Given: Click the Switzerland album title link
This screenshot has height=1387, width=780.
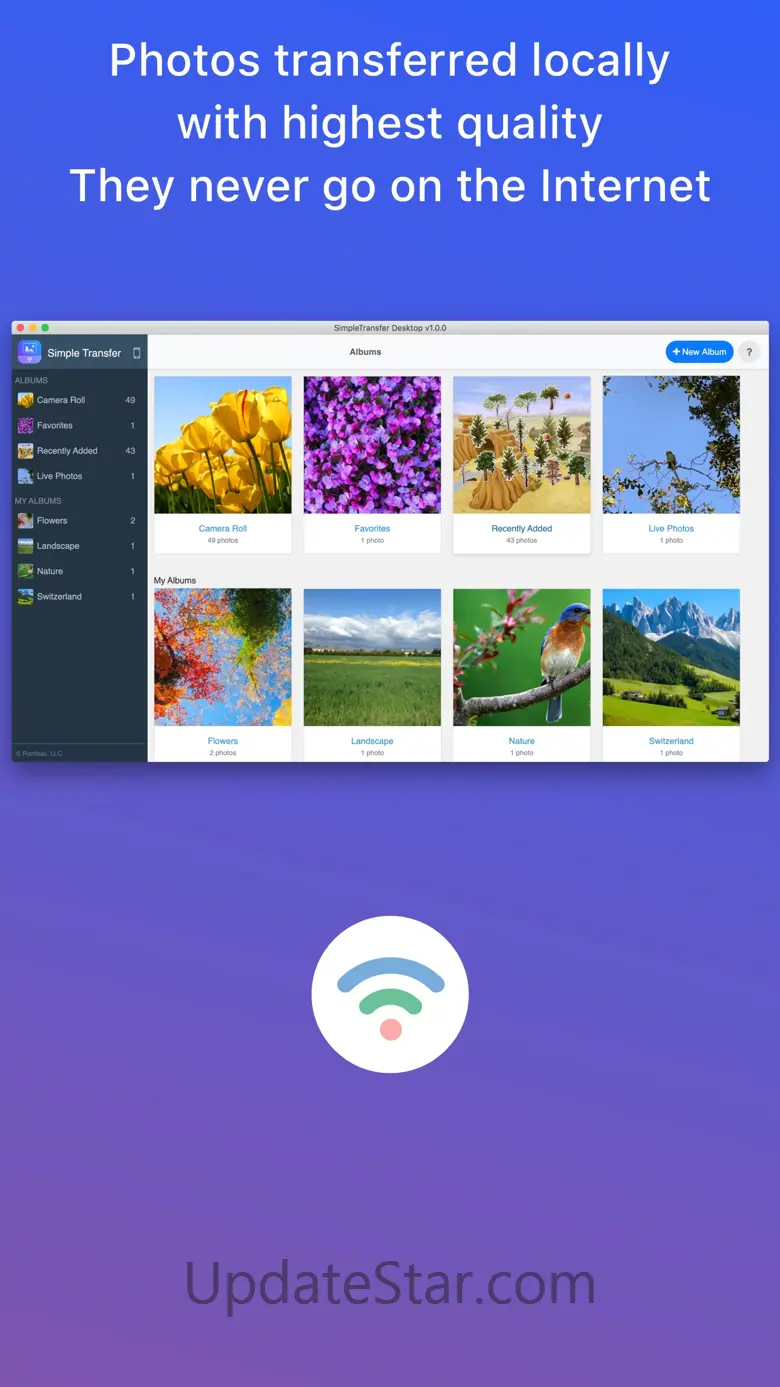Looking at the screenshot, I should coord(671,741).
